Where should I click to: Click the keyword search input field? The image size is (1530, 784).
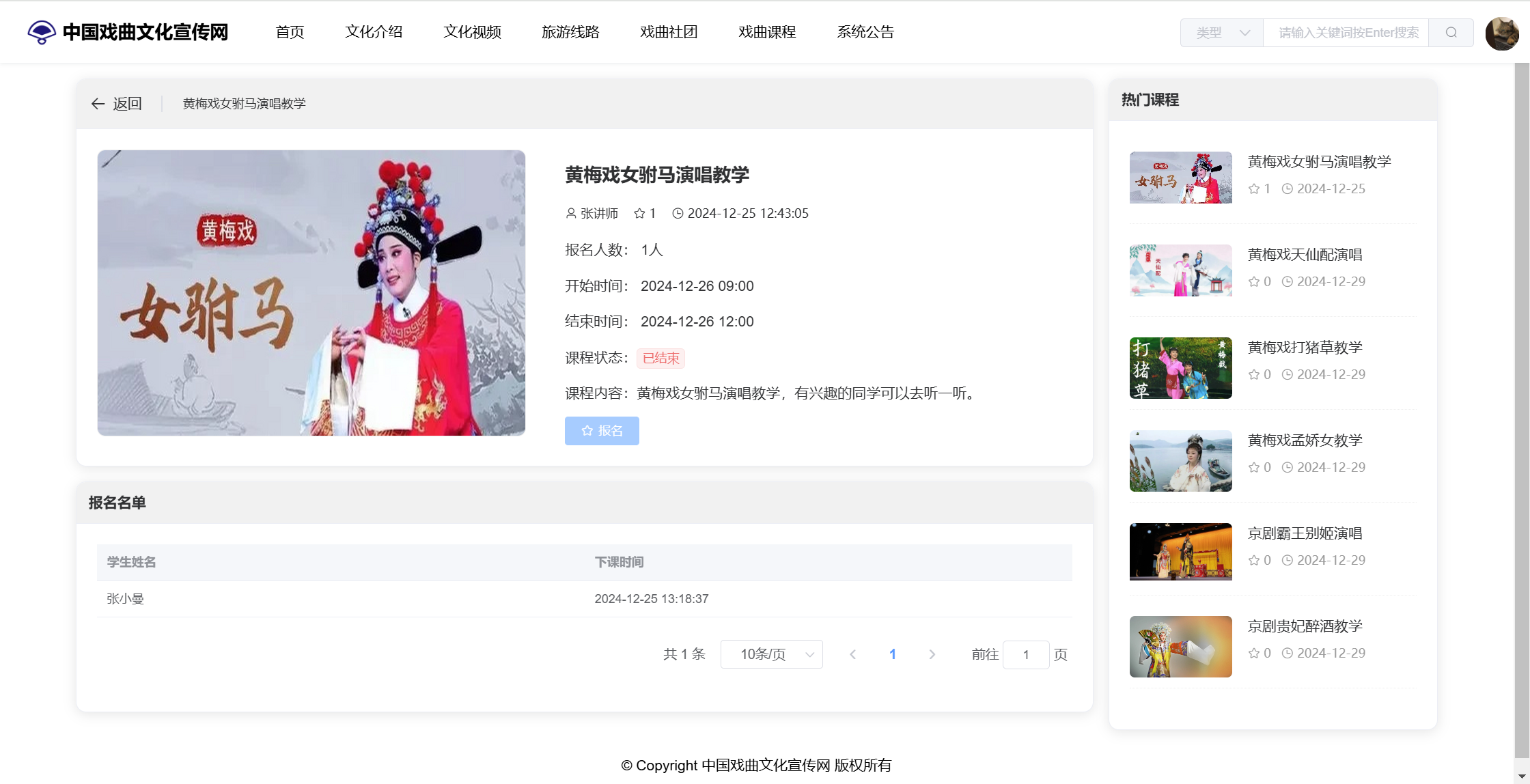1346,33
